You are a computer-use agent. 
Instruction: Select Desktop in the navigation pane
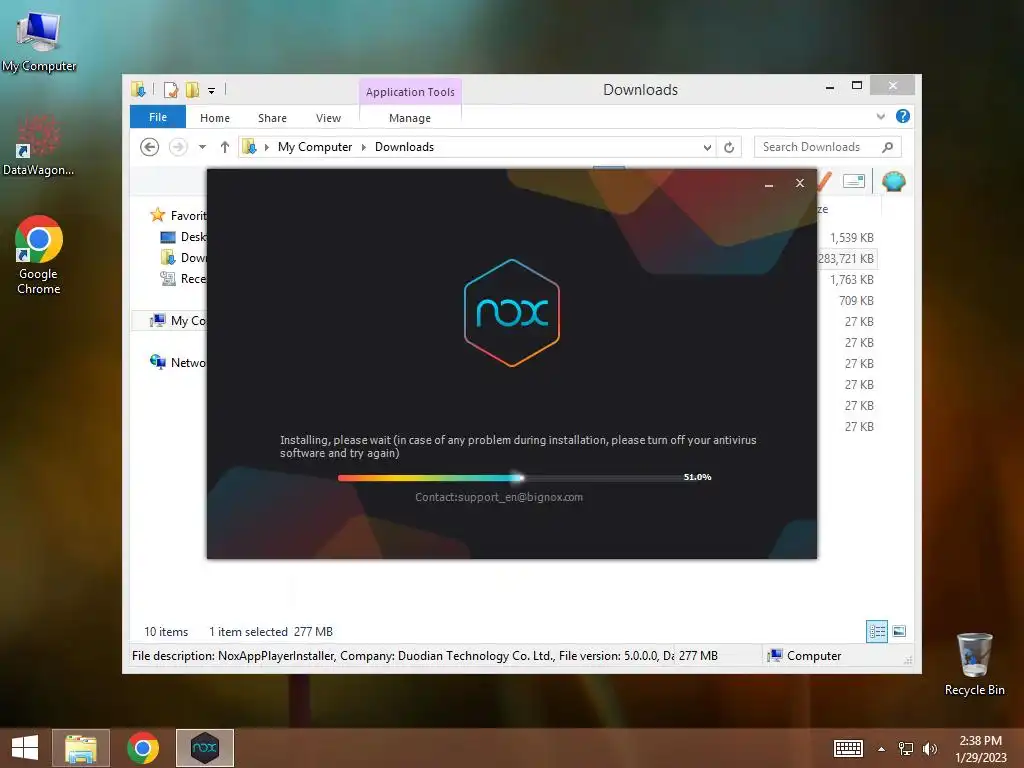point(183,236)
